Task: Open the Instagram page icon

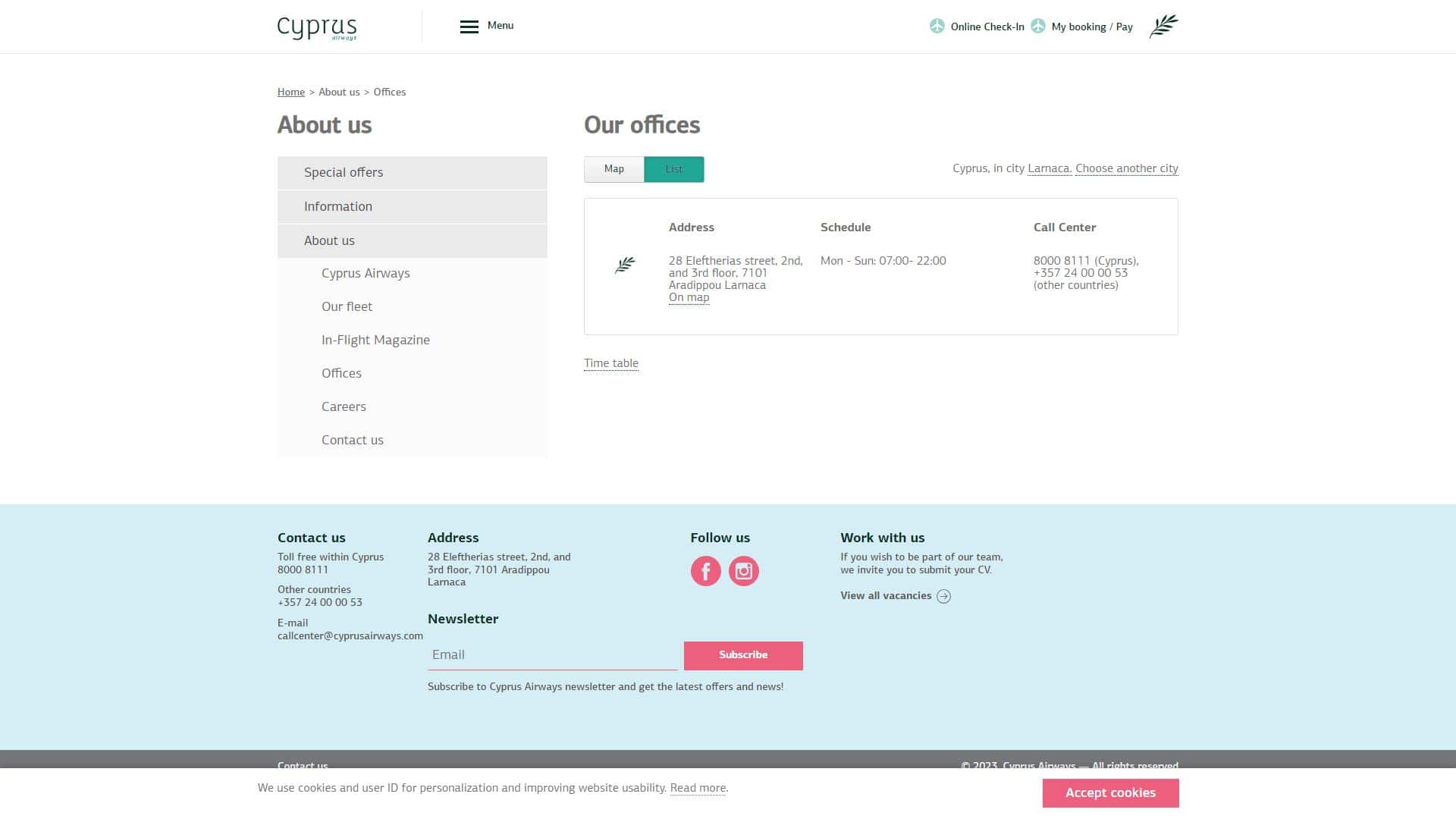Action: (x=743, y=571)
